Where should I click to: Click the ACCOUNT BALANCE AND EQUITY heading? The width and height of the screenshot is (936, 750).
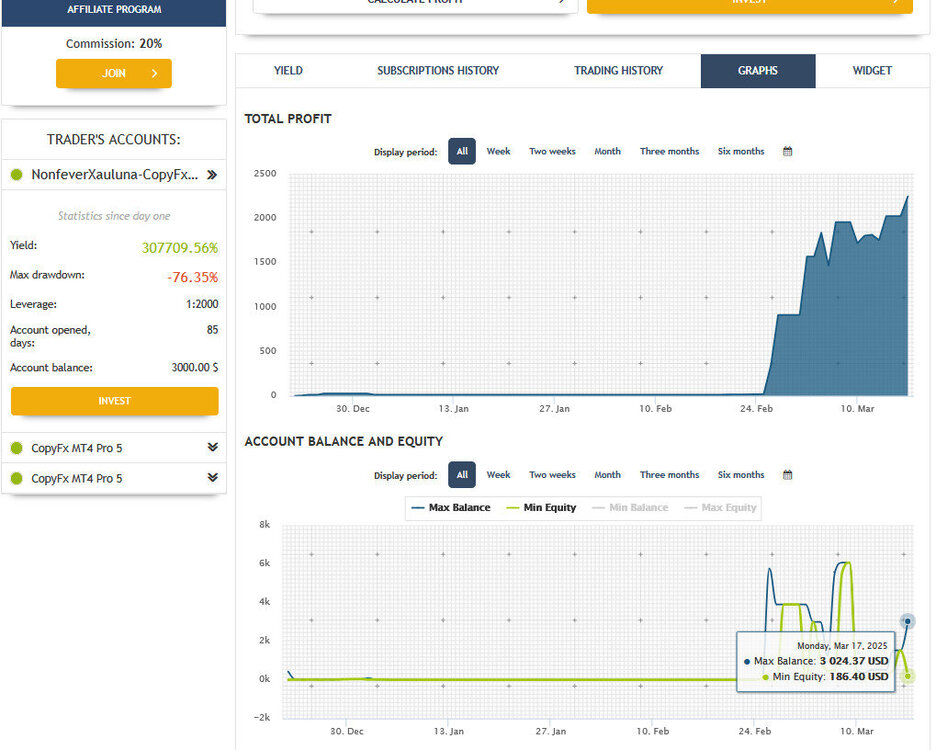tap(344, 441)
